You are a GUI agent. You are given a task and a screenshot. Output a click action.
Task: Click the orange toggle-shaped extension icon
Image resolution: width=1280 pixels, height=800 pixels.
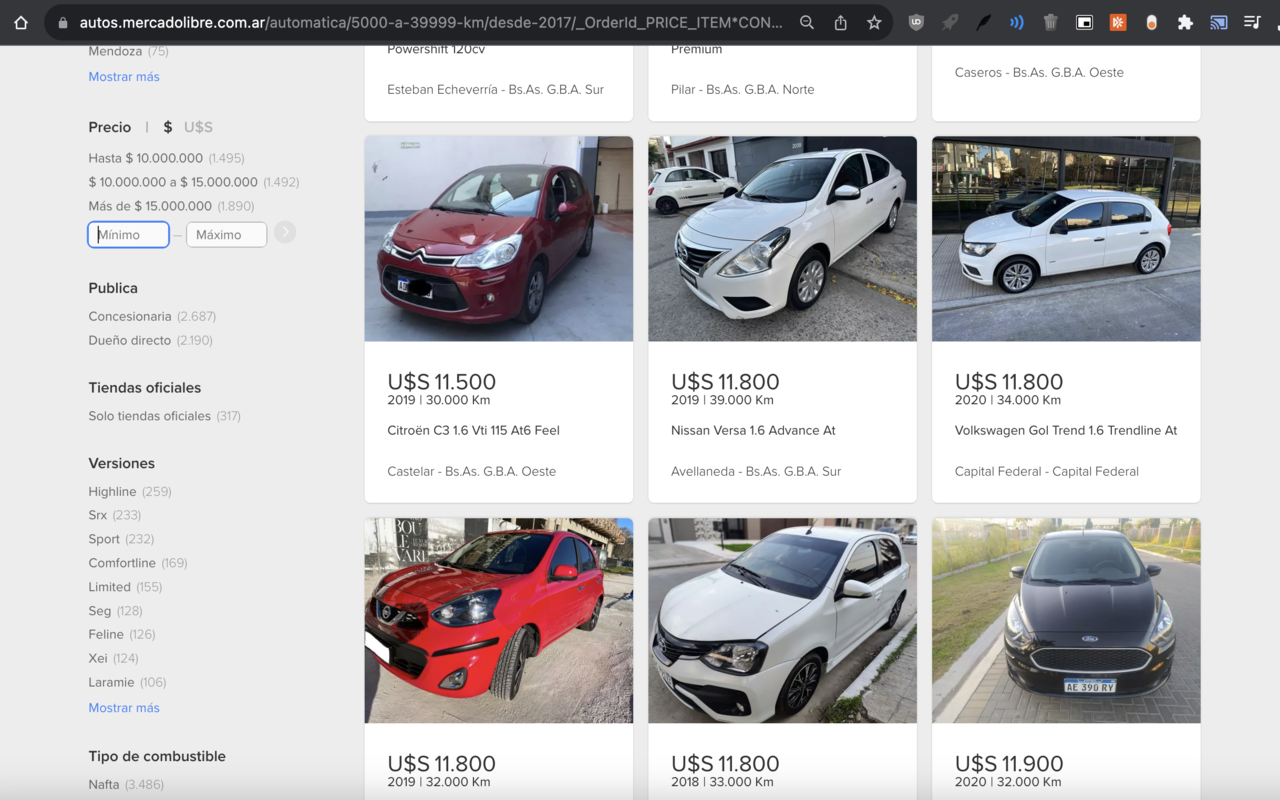point(1151,22)
